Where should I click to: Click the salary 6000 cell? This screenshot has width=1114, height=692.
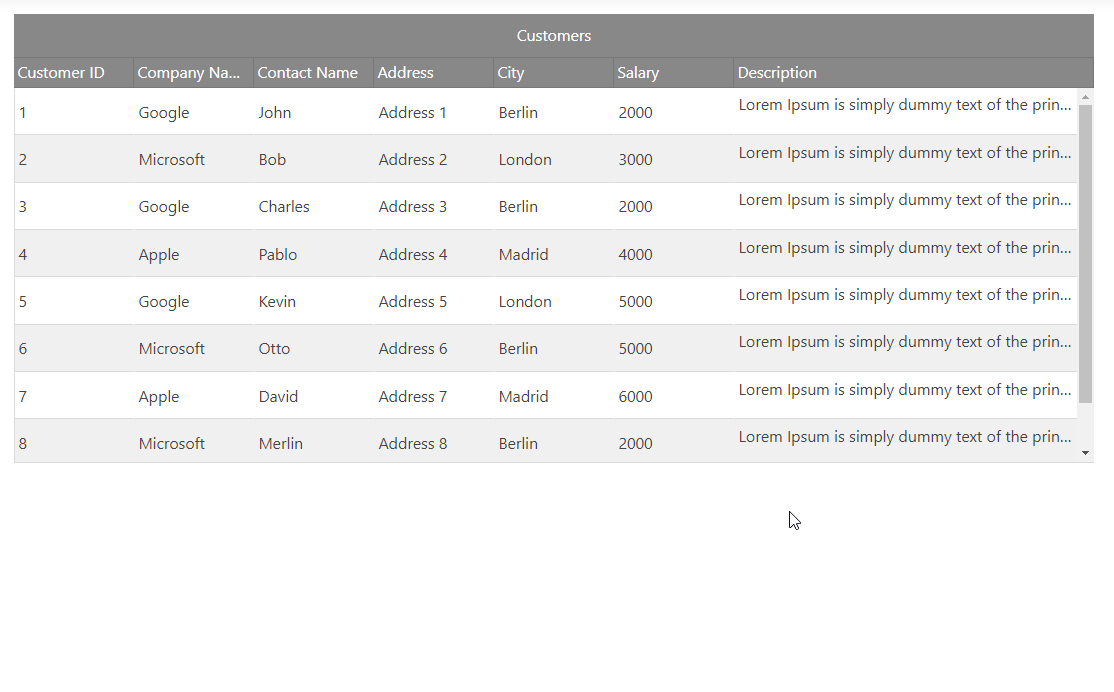click(635, 397)
